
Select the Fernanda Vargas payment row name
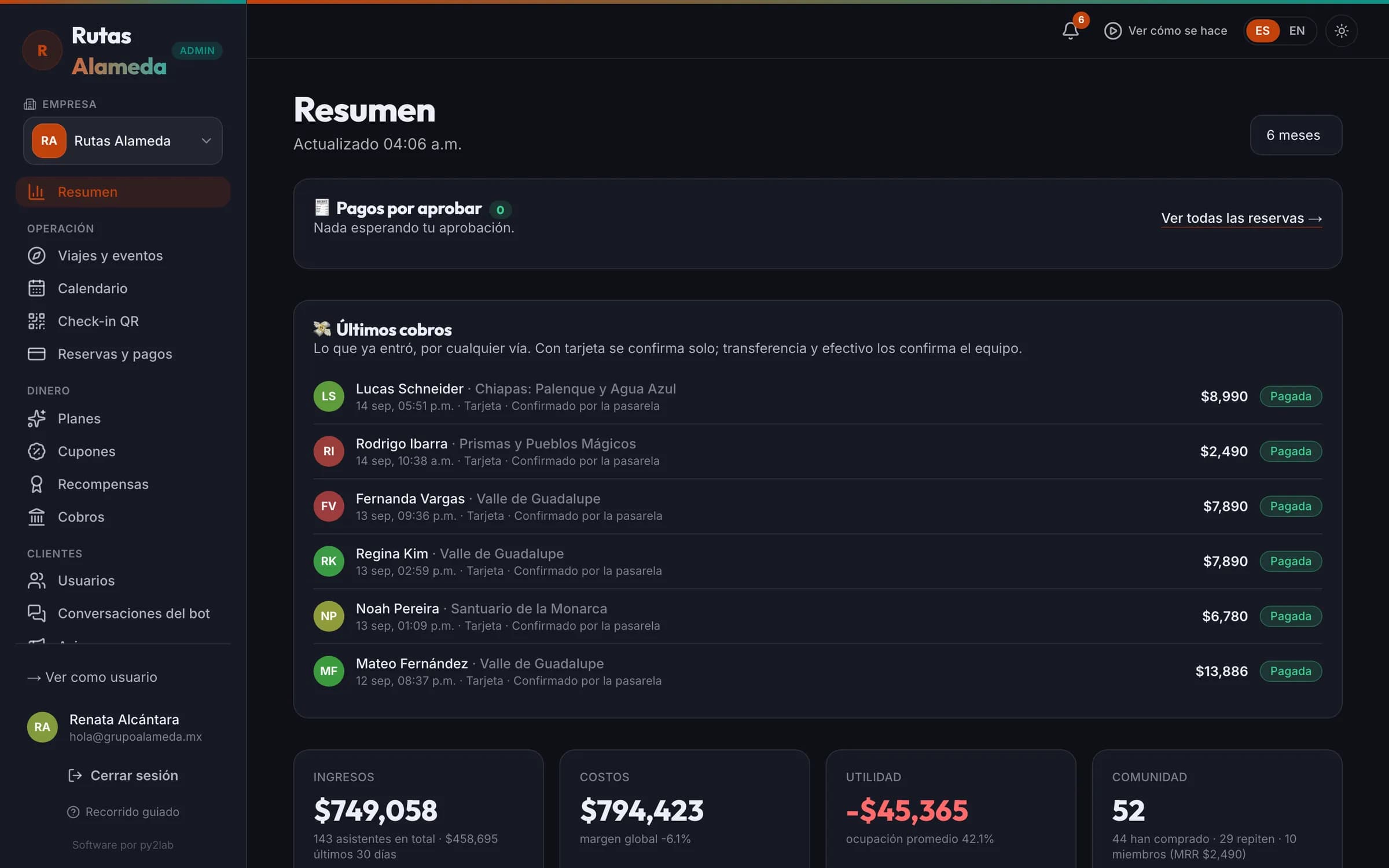(x=410, y=499)
